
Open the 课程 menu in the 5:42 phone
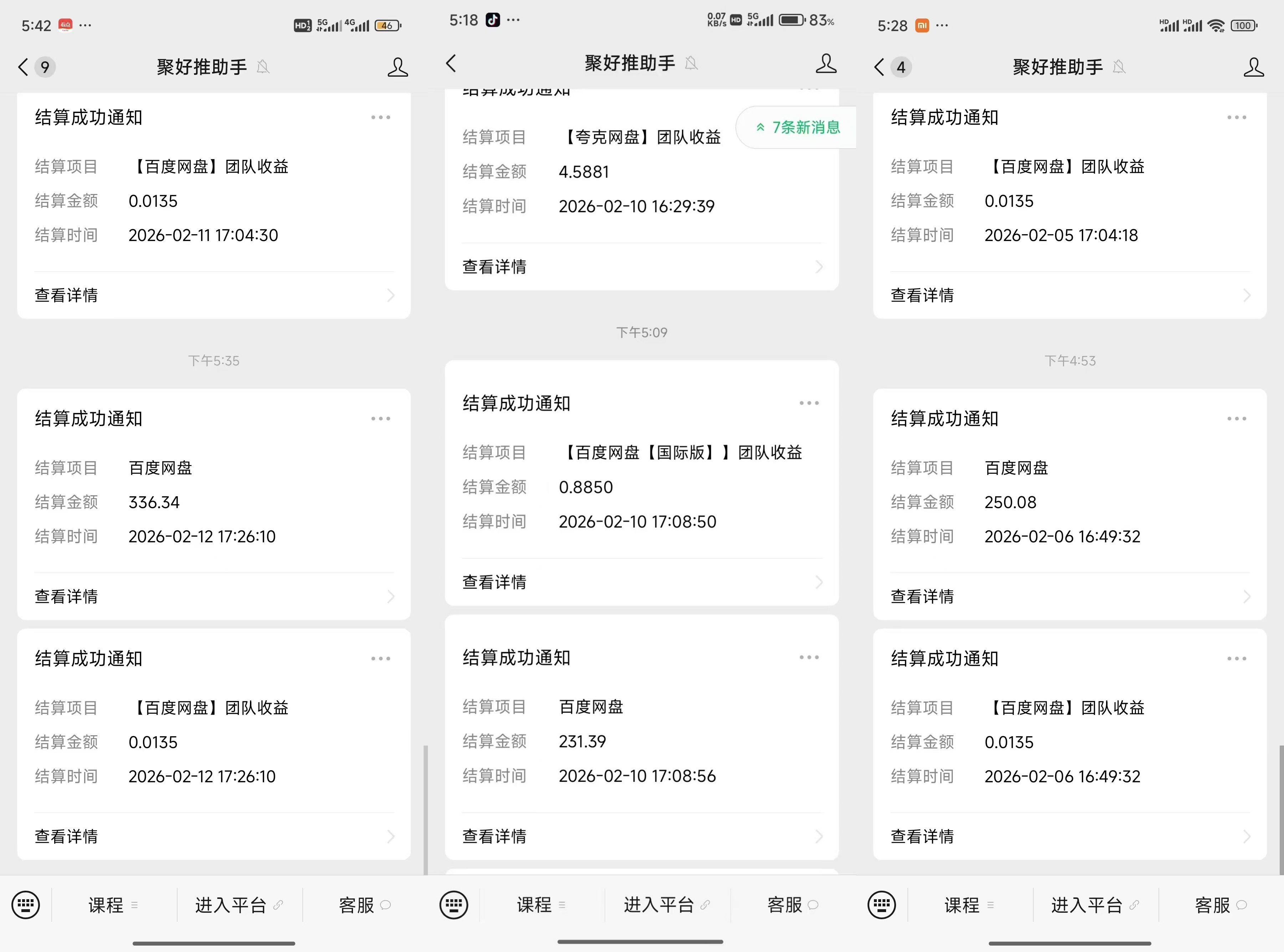click(x=113, y=905)
